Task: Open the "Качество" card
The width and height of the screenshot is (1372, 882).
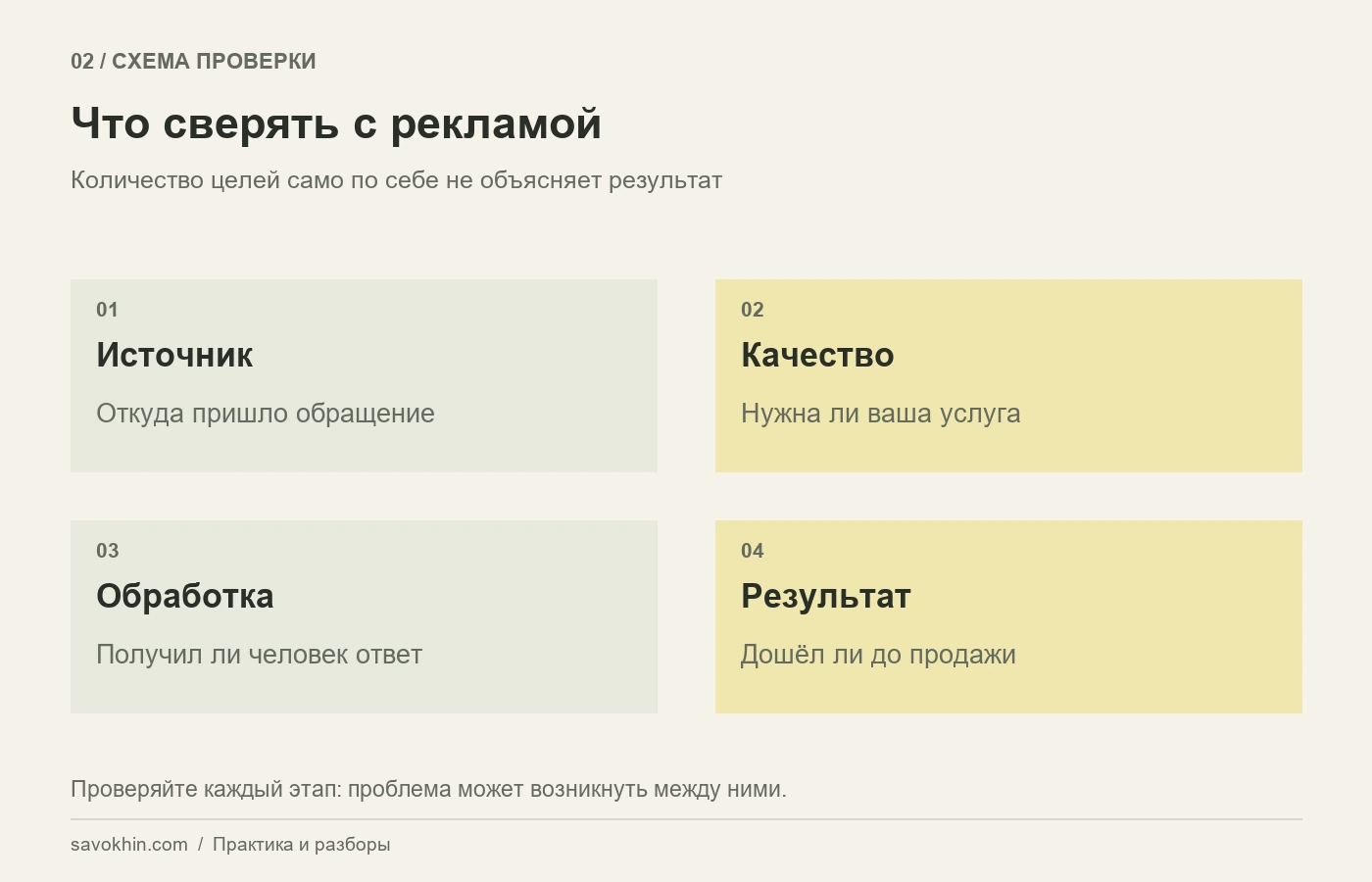Action: (1008, 375)
